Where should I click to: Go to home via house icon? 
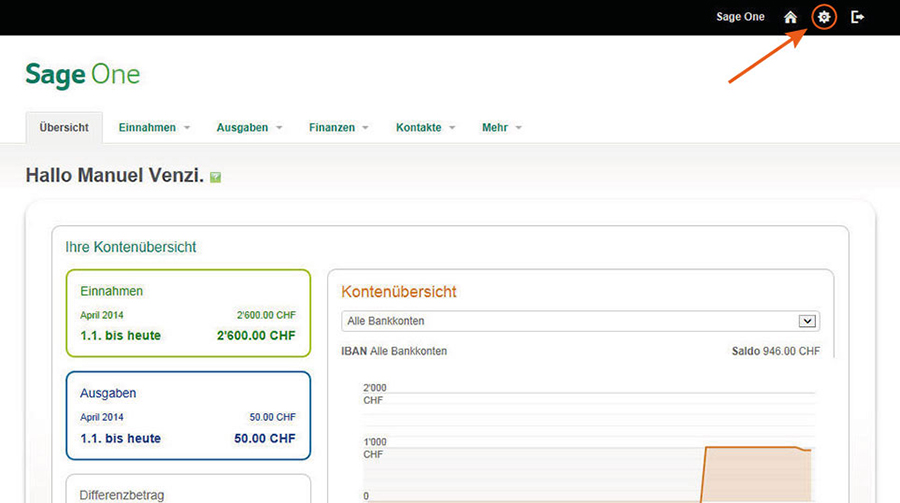[x=790, y=17]
